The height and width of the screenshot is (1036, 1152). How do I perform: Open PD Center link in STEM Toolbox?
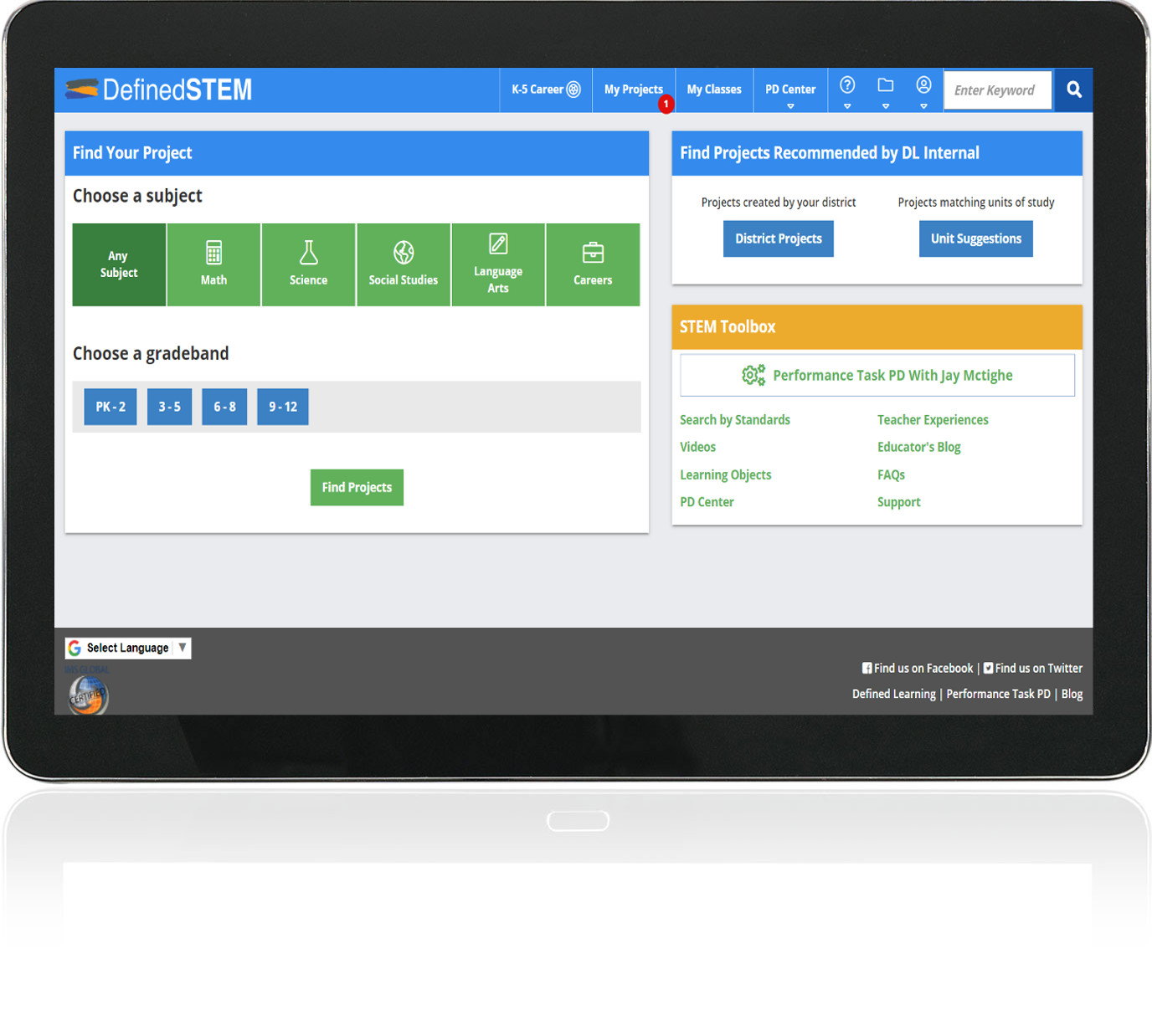coord(707,502)
